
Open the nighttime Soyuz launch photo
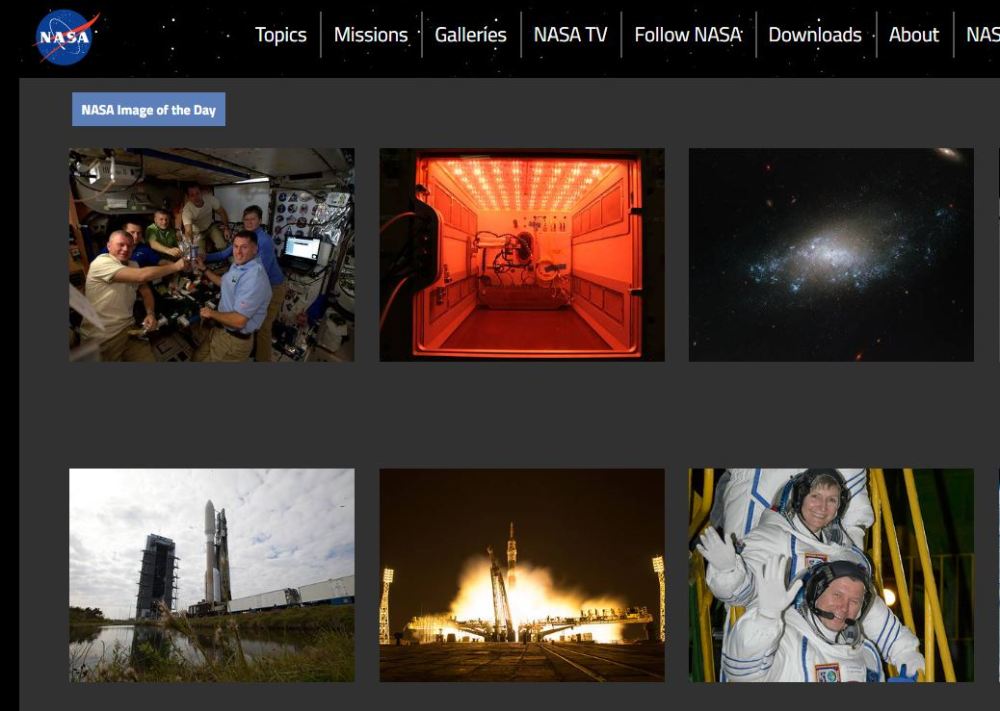point(521,575)
